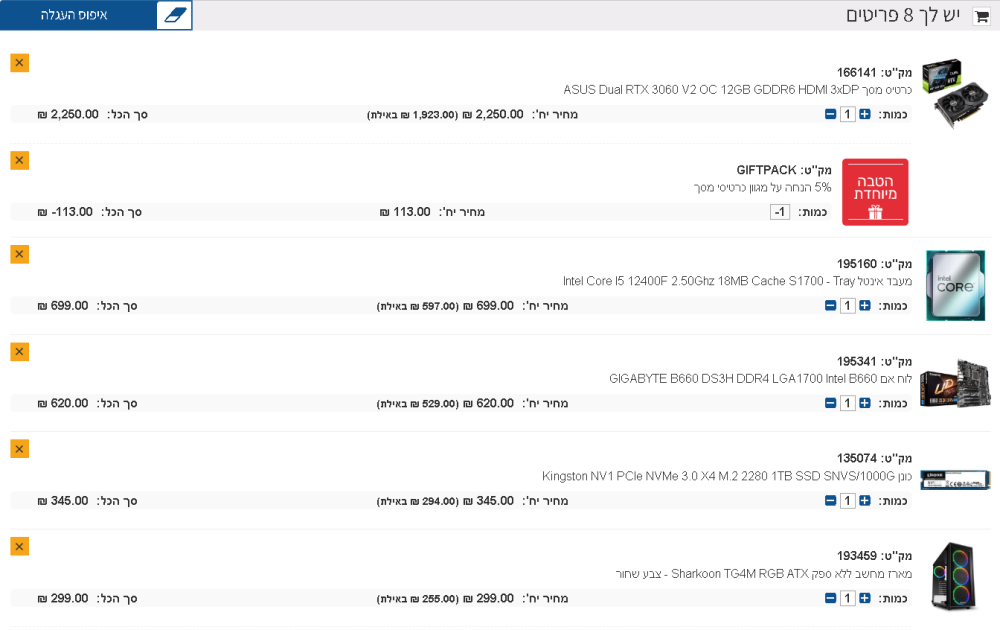The width and height of the screenshot is (1000, 630).
Task: Click the eraser icon beside empty-cart button
Action: click(175, 15)
